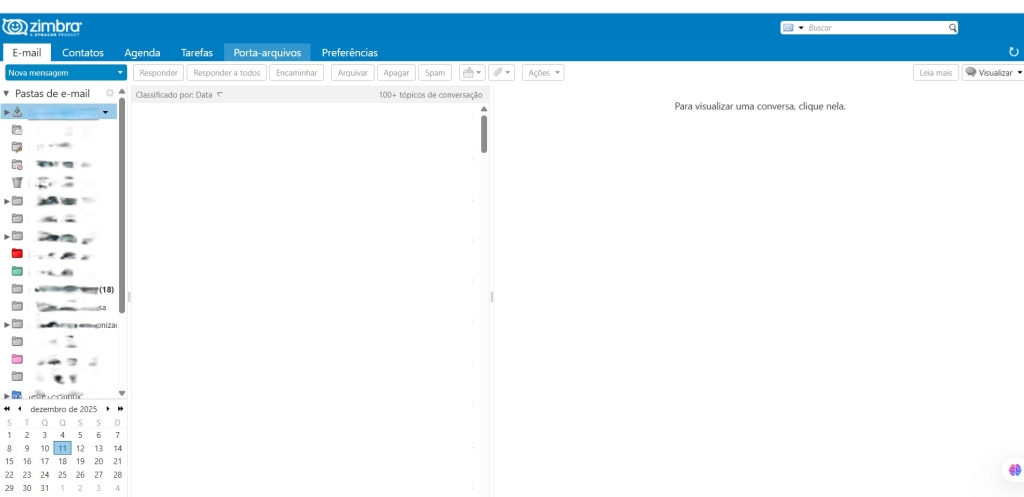Open the tag icon menu

pos(501,73)
